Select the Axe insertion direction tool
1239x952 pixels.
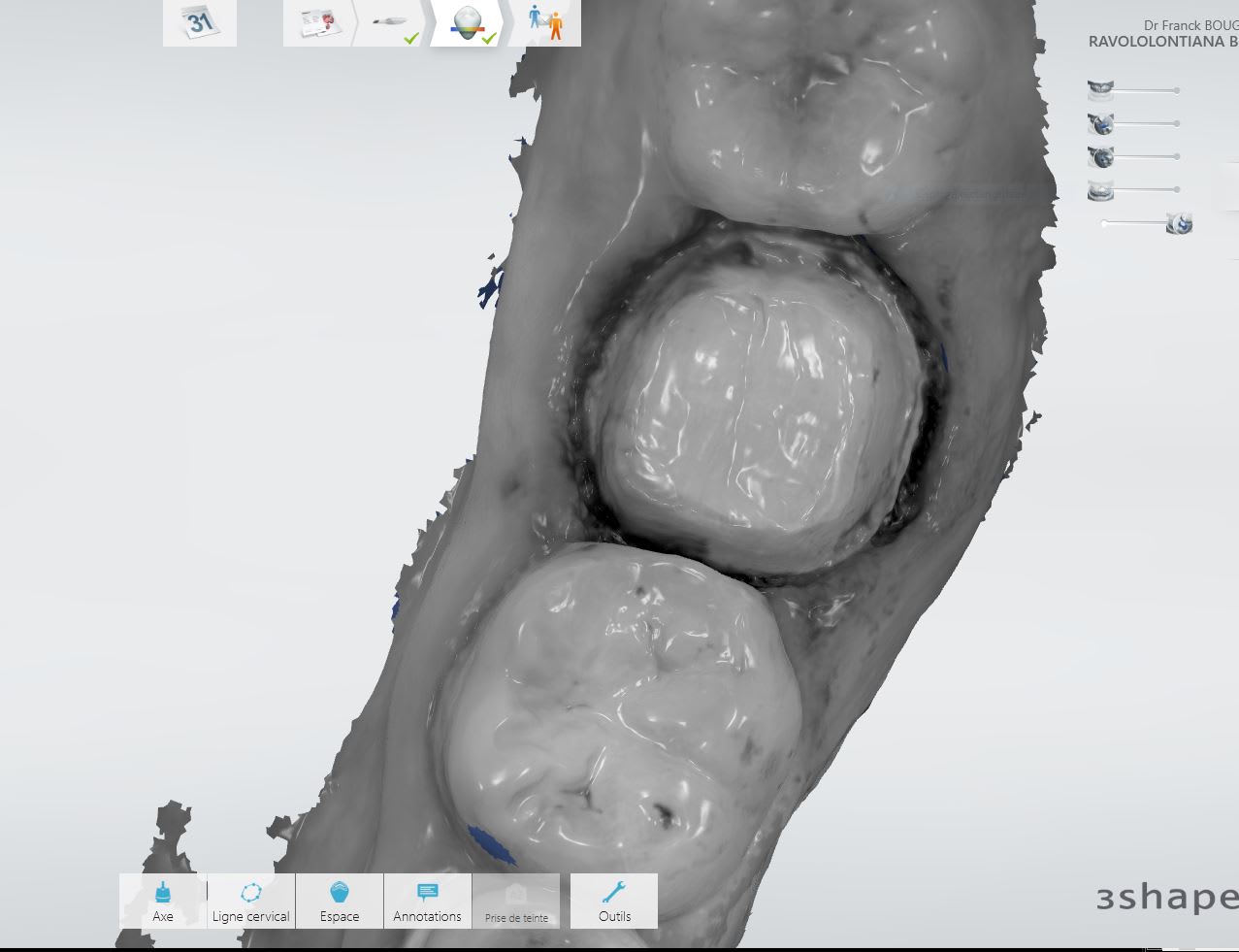tap(163, 901)
